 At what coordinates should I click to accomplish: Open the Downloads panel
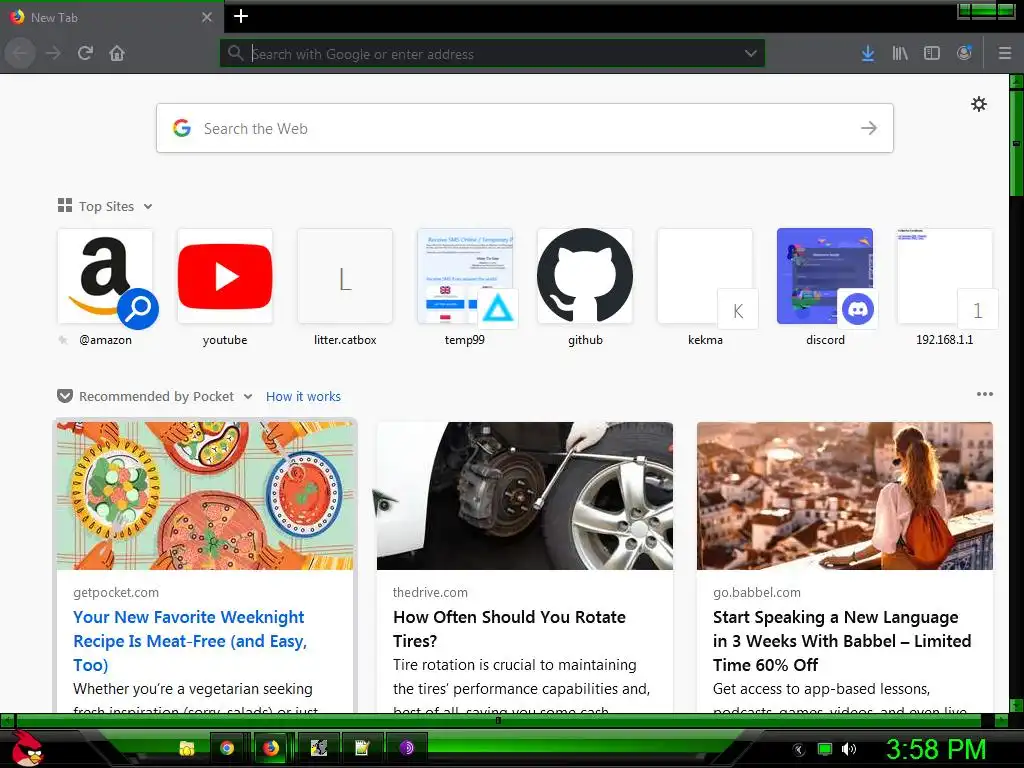pos(867,53)
